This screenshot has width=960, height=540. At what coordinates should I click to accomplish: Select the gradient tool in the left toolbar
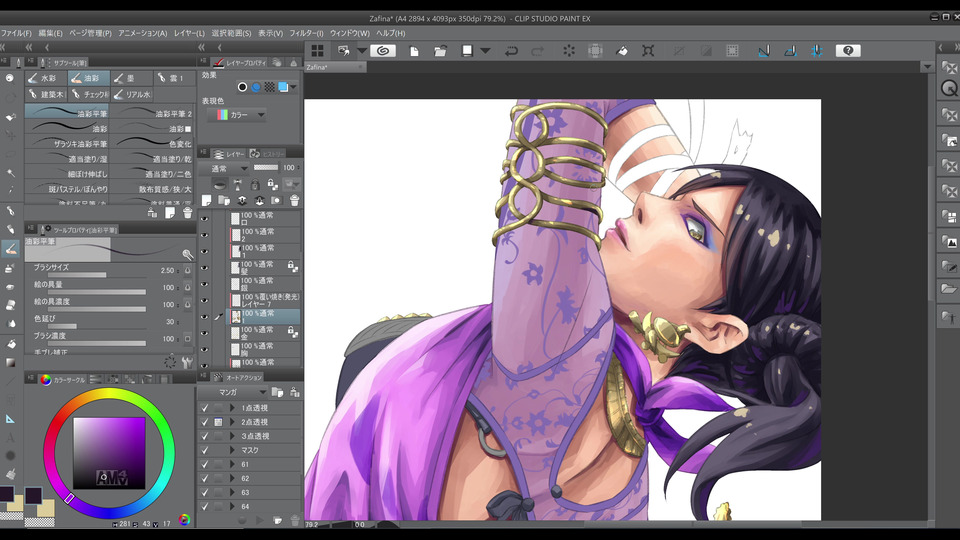(x=10, y=362)
